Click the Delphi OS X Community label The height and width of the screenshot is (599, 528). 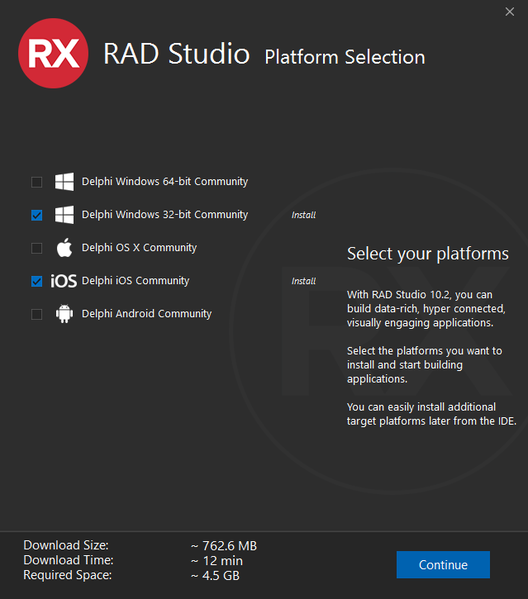[x=139, y=248]
